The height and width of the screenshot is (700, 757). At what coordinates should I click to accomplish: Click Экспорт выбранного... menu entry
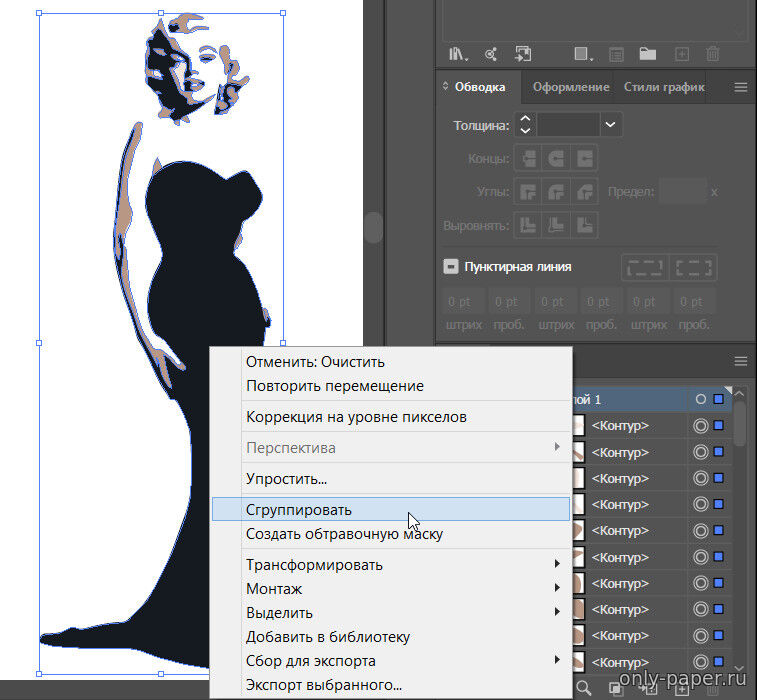pos(324,685)
